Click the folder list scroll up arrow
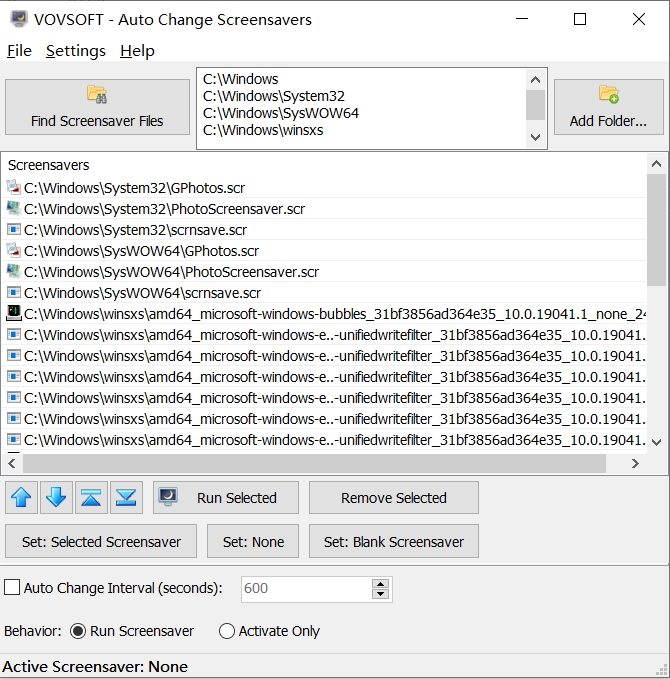The height and width of the screenshot is (679, 670). (x=535, y=80)
